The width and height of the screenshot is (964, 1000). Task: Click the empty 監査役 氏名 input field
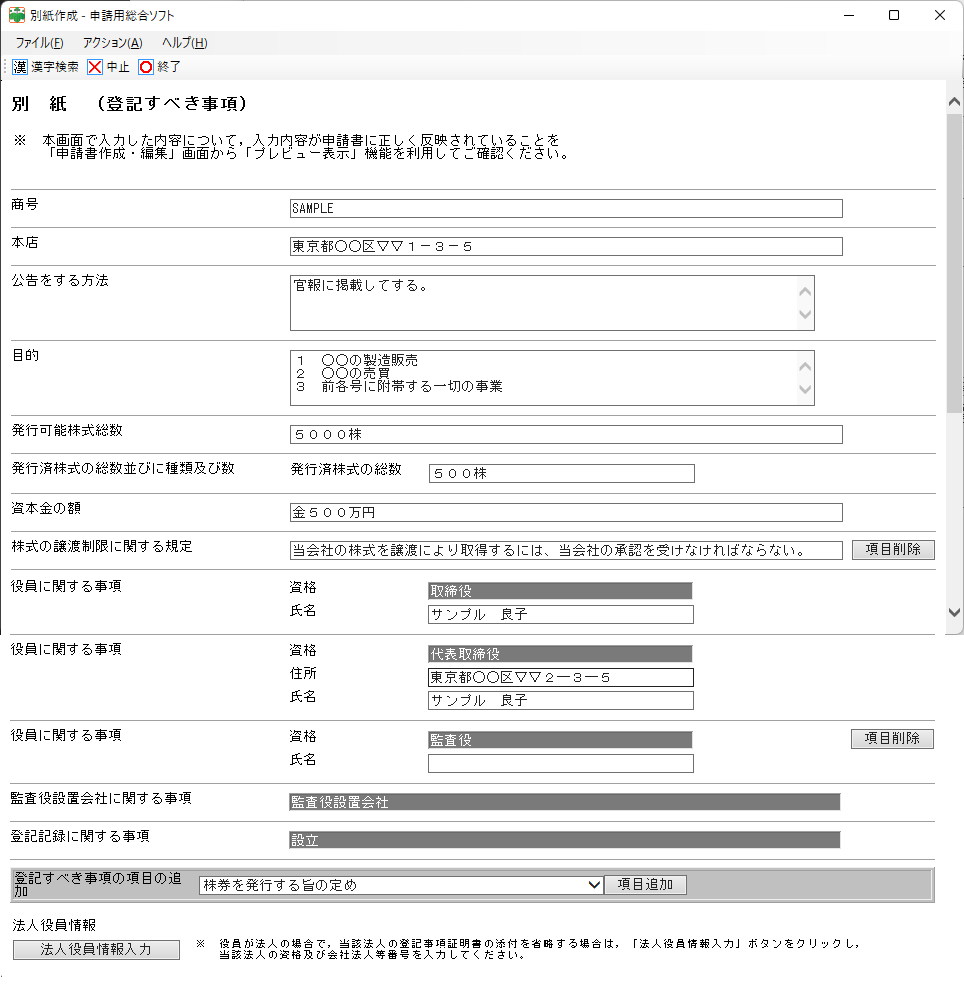pos(560,764)
